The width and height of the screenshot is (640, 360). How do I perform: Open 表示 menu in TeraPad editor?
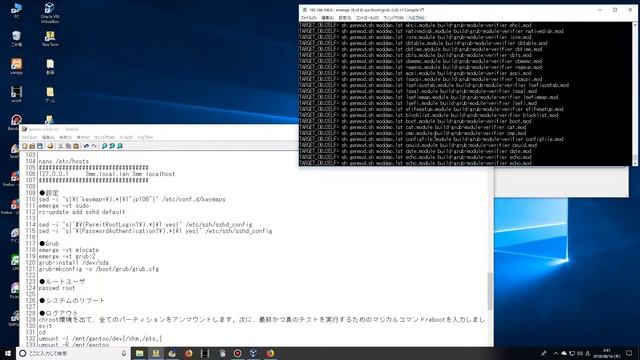(x=83, y=138)
